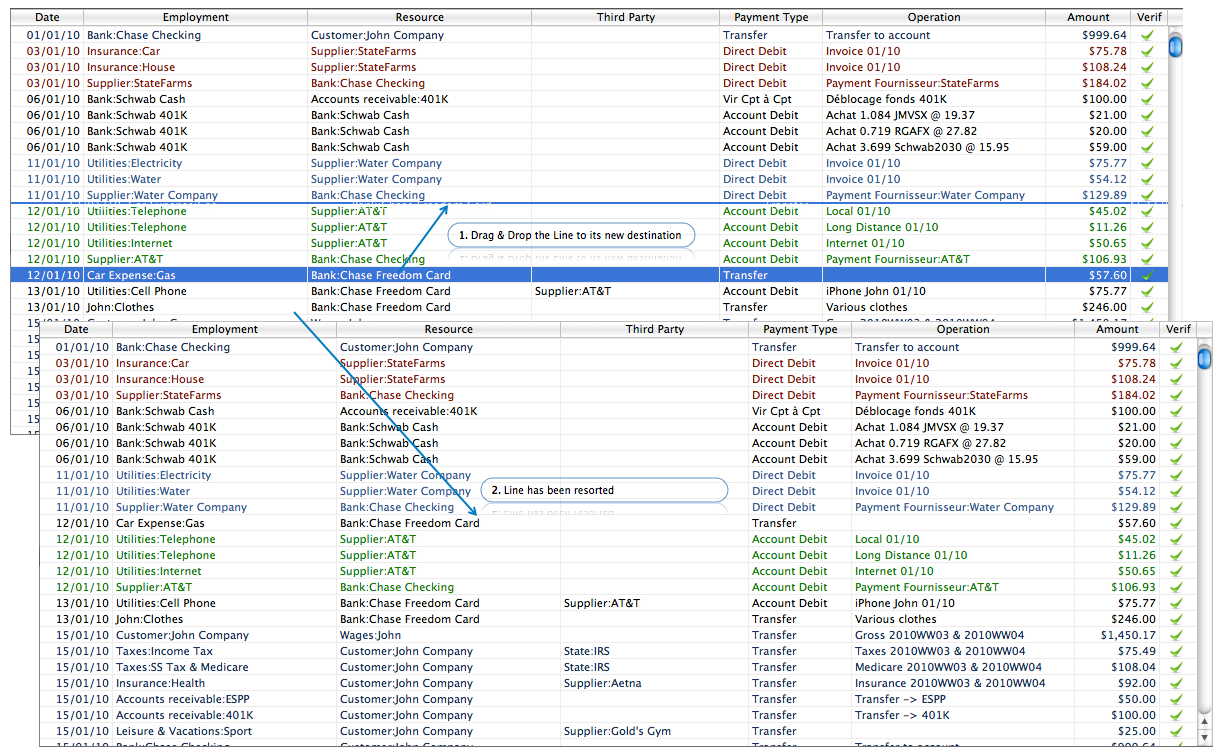The width and height of the screenshot is (1221, 753).
Task: Toggle Verif checkmark for $999.64 row, upper table
Action: click(1147, 35)
